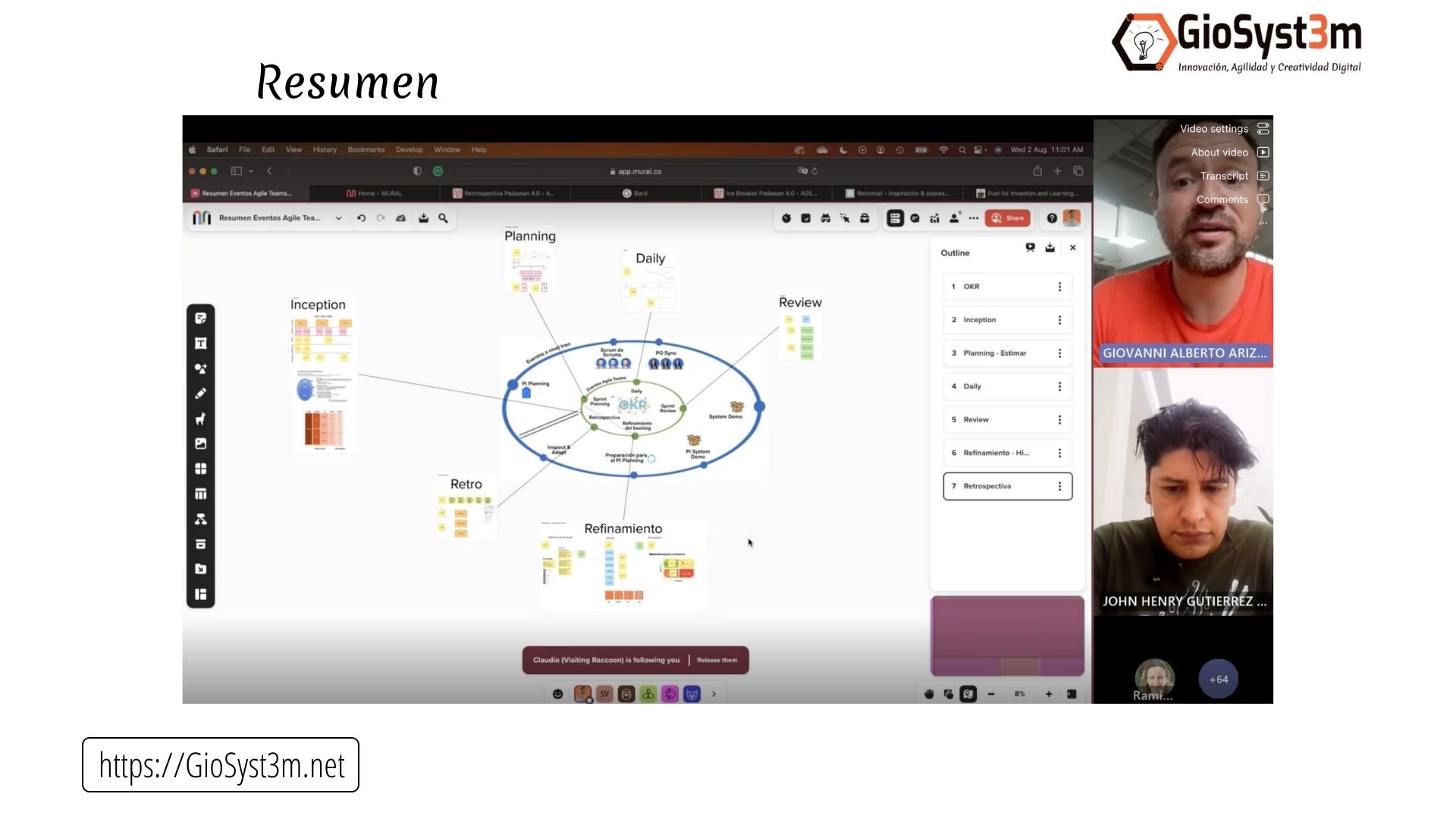This screenshot has width=1456, height=819.
Task: Click the OKR outline menu dots
Action: click(1059, 286)
